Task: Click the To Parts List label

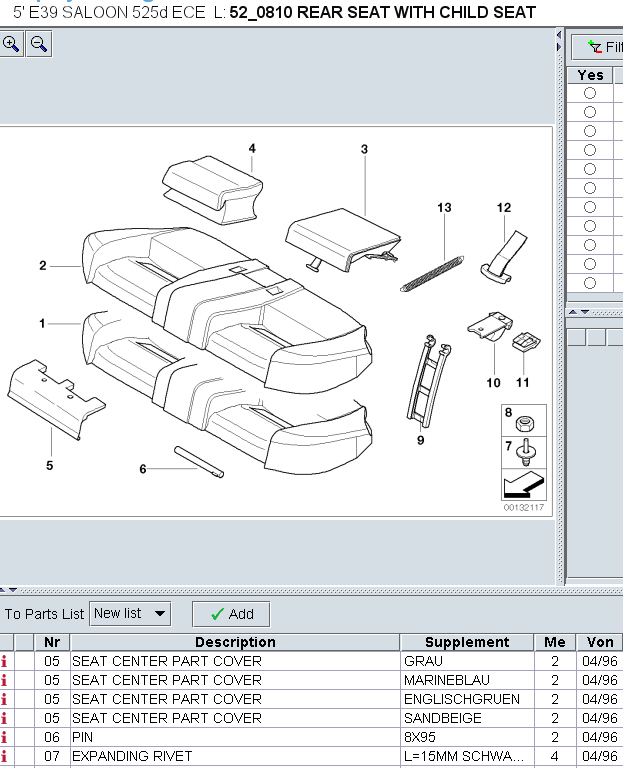Action: click(x=45, y=614)
